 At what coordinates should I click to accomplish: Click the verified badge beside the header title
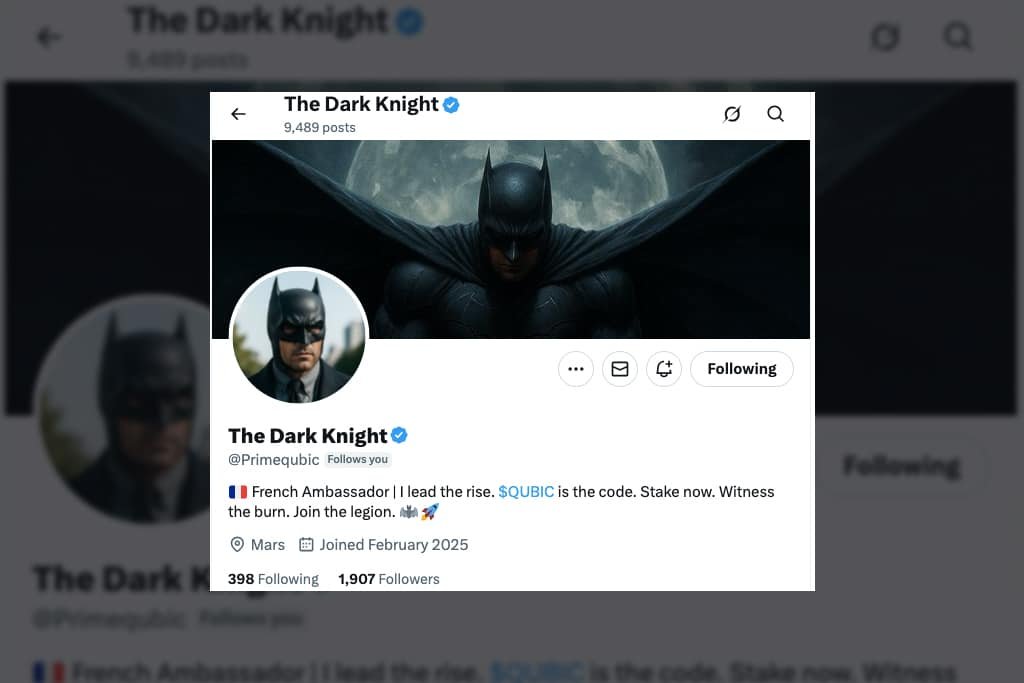[451, 104]
